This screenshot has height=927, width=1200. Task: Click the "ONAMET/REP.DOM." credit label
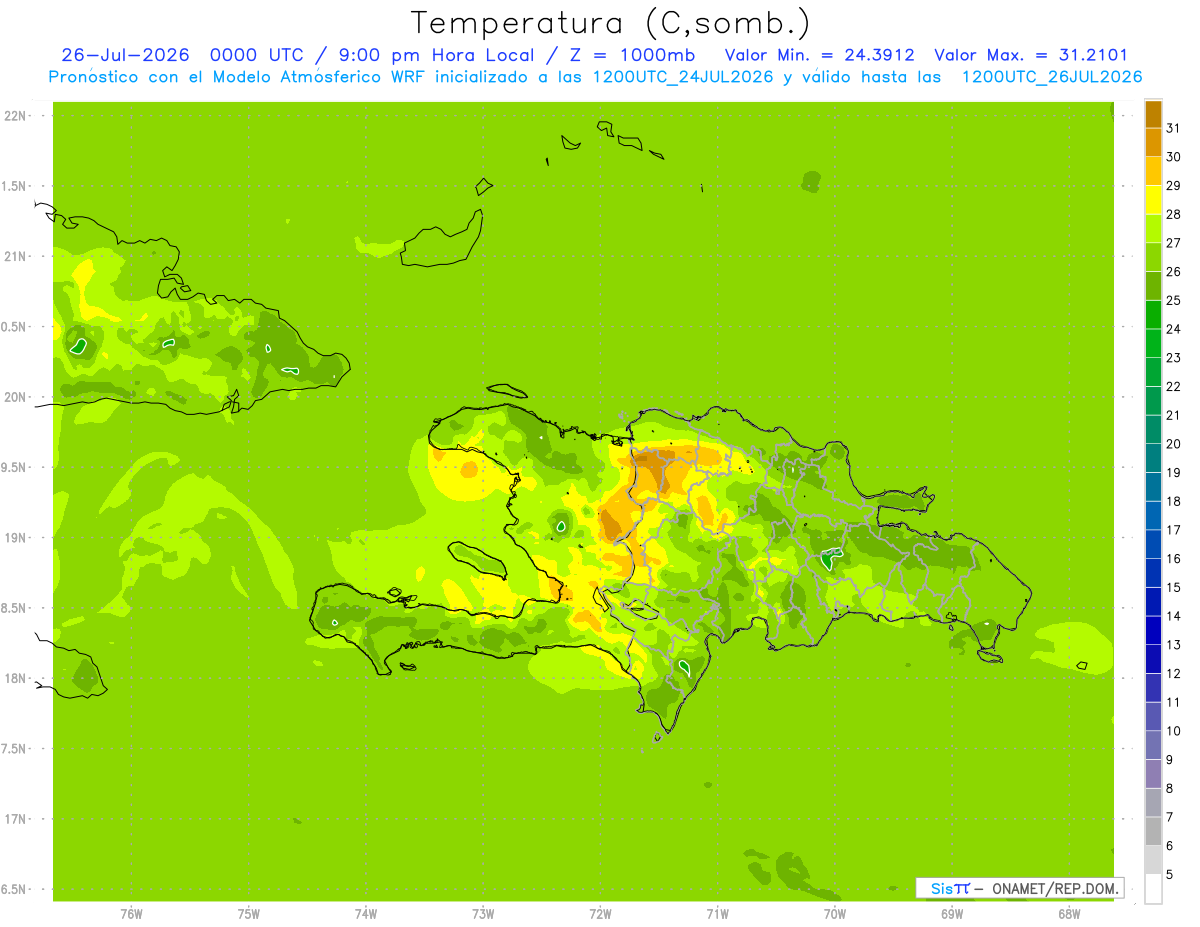pos(1054,888)
